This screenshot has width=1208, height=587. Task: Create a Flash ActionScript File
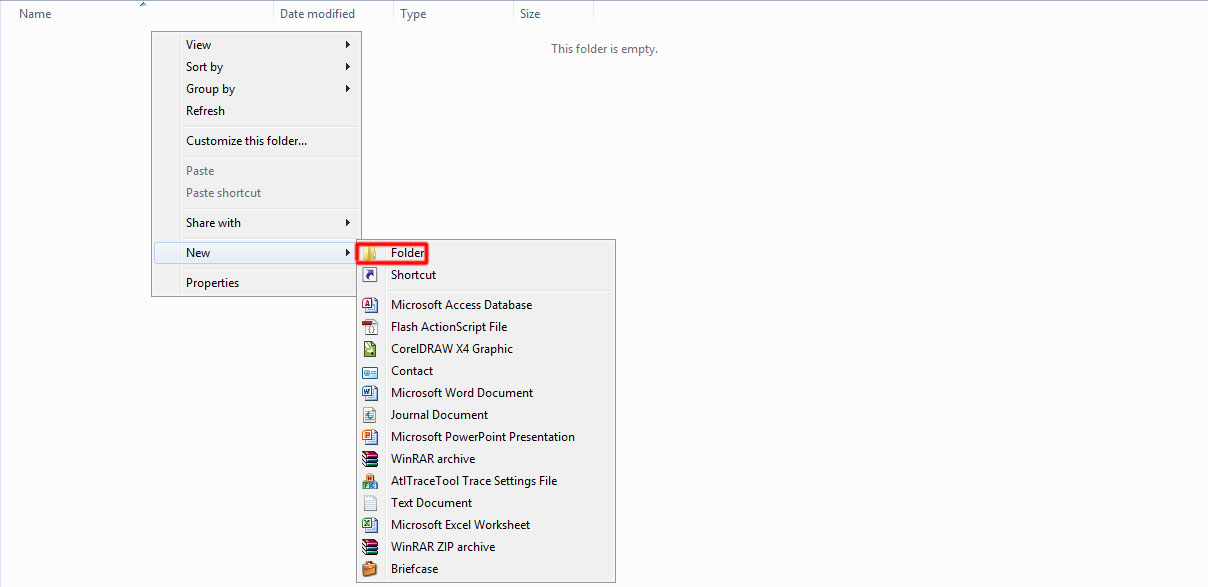(x=448, y=326)
